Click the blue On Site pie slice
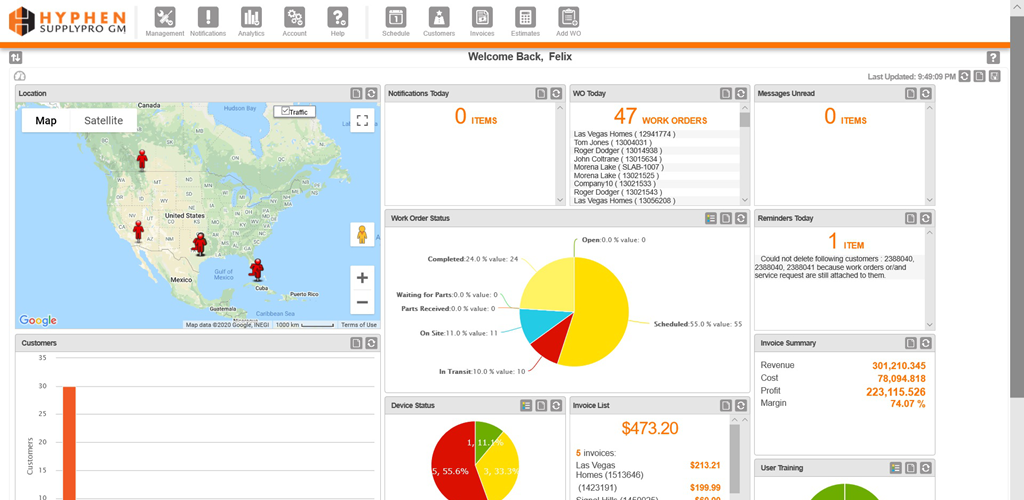The height and width of the screenshot is (500, 1024). (539, 325)
